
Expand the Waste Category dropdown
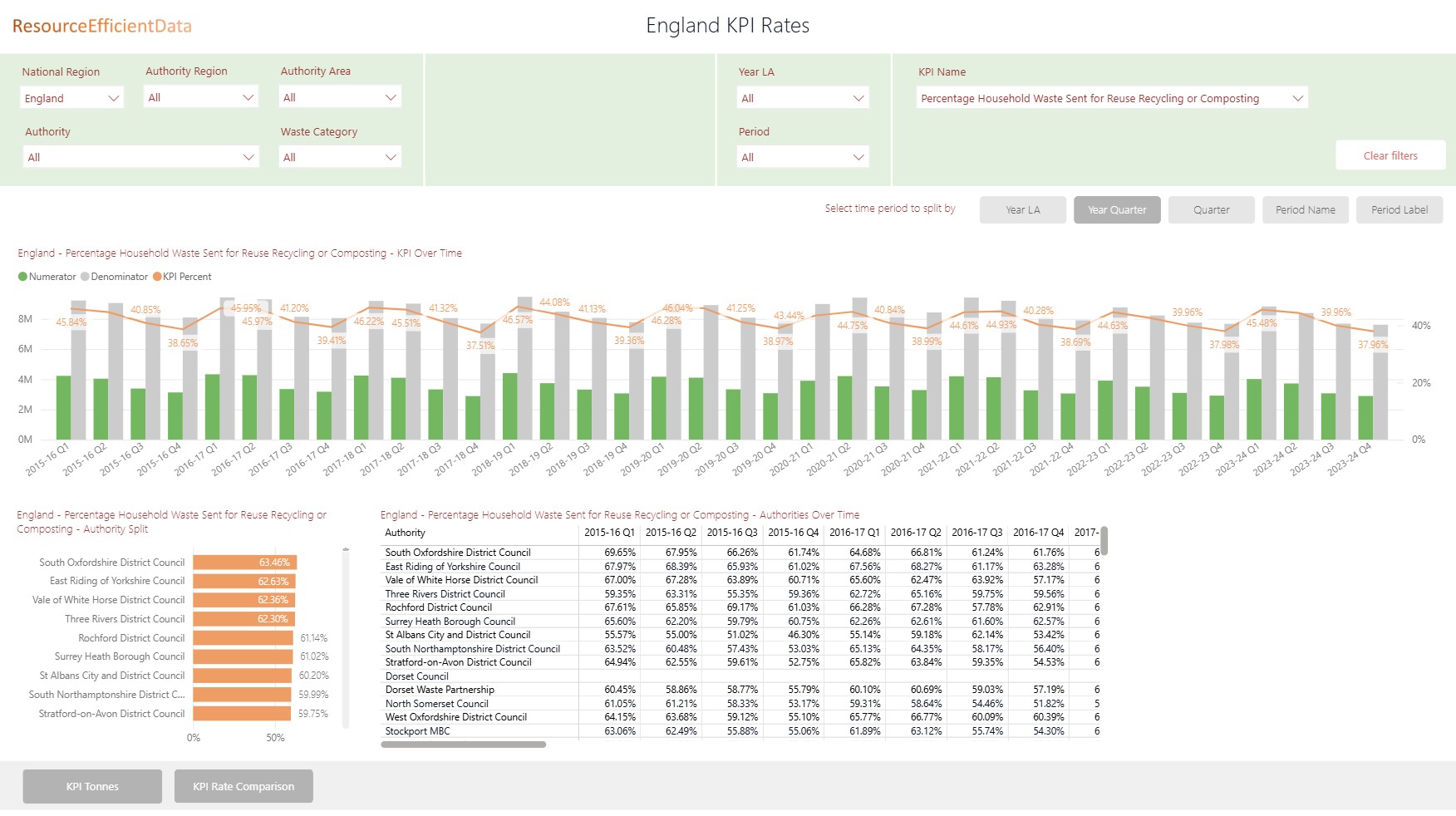click(340, 157)
